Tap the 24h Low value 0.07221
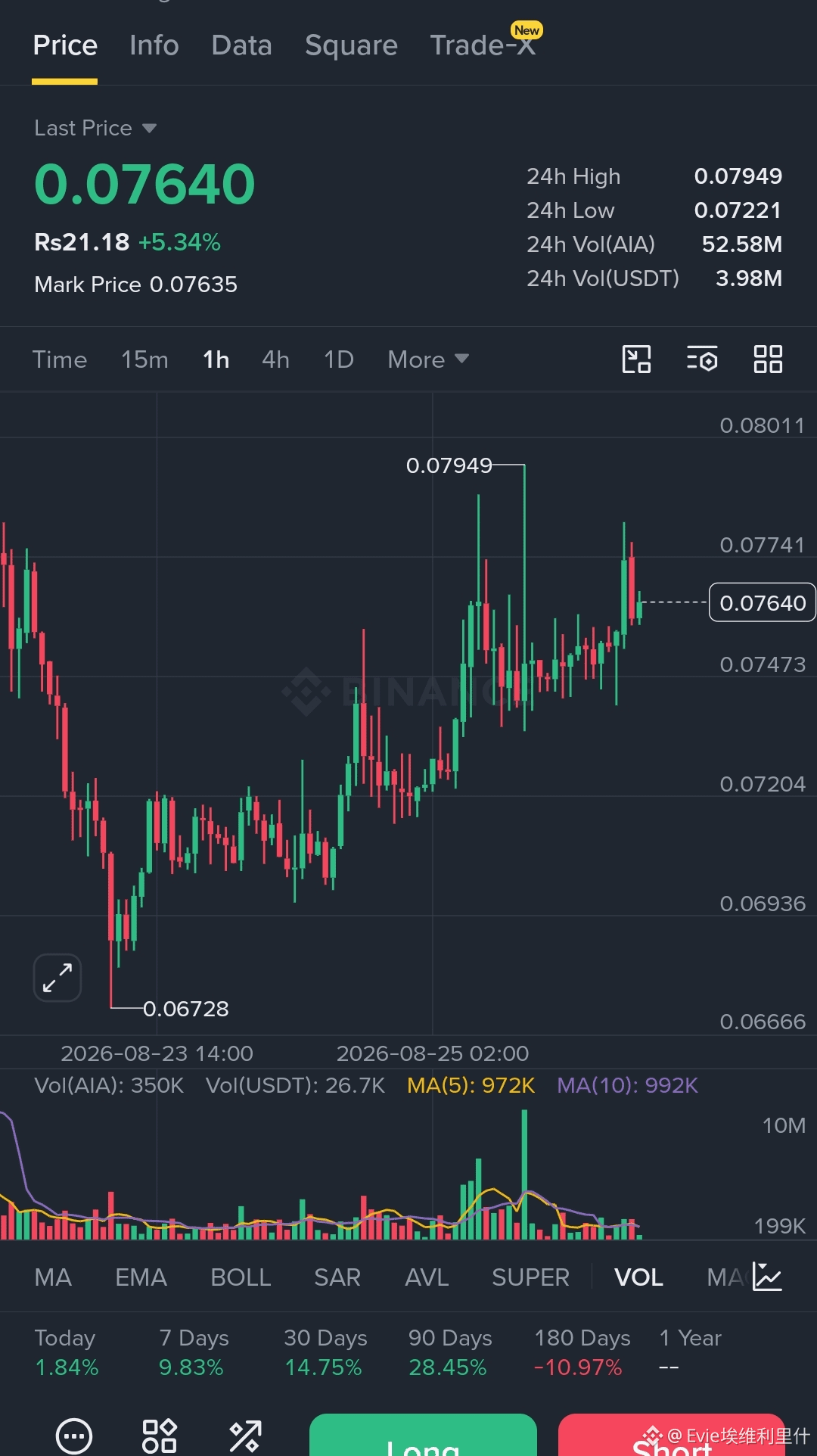 pos(738,210)
